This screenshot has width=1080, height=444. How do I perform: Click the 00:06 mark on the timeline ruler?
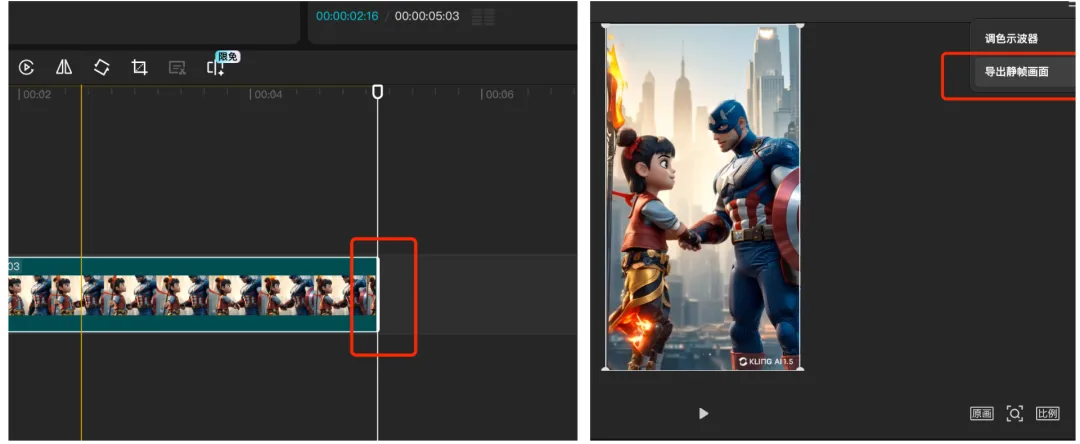(x=498, y=95)
